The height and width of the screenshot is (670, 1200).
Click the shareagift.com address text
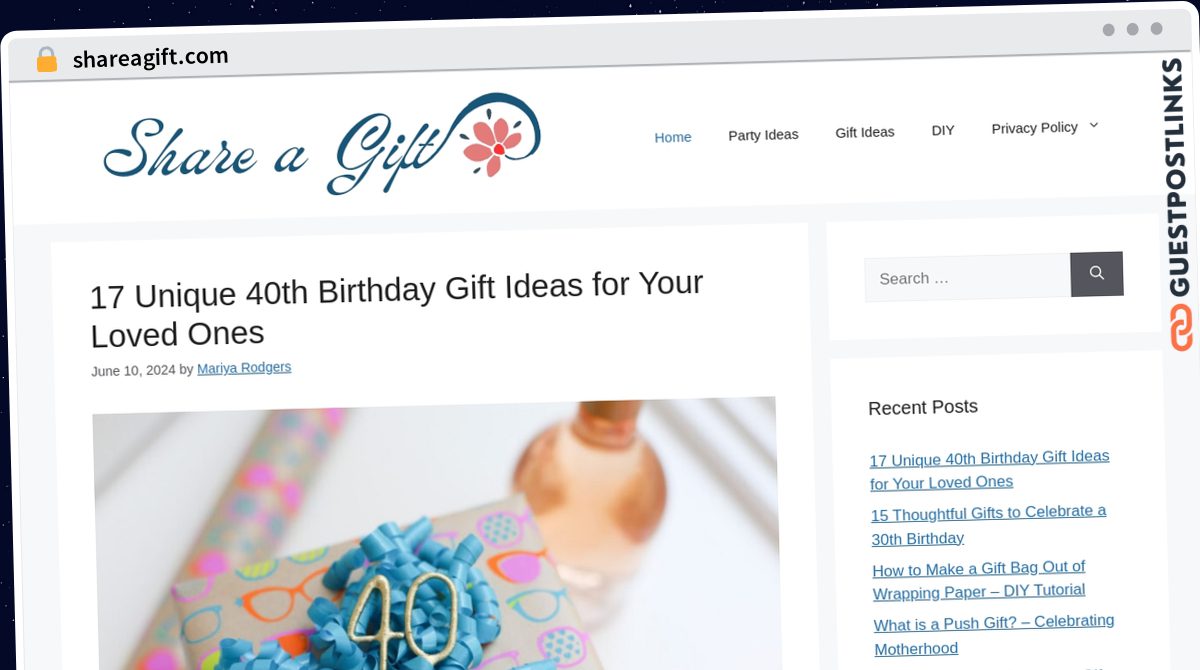[151, 58]
